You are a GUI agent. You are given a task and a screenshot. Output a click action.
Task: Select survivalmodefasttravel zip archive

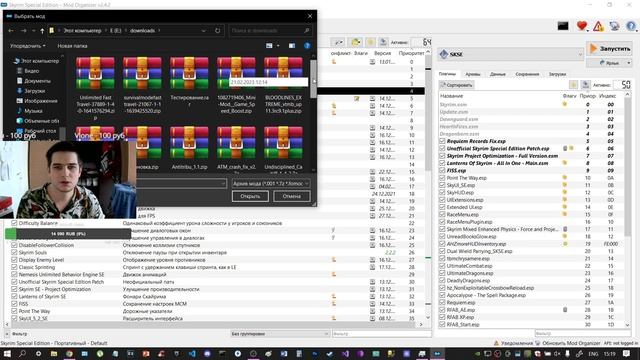[x=142, y=86]
